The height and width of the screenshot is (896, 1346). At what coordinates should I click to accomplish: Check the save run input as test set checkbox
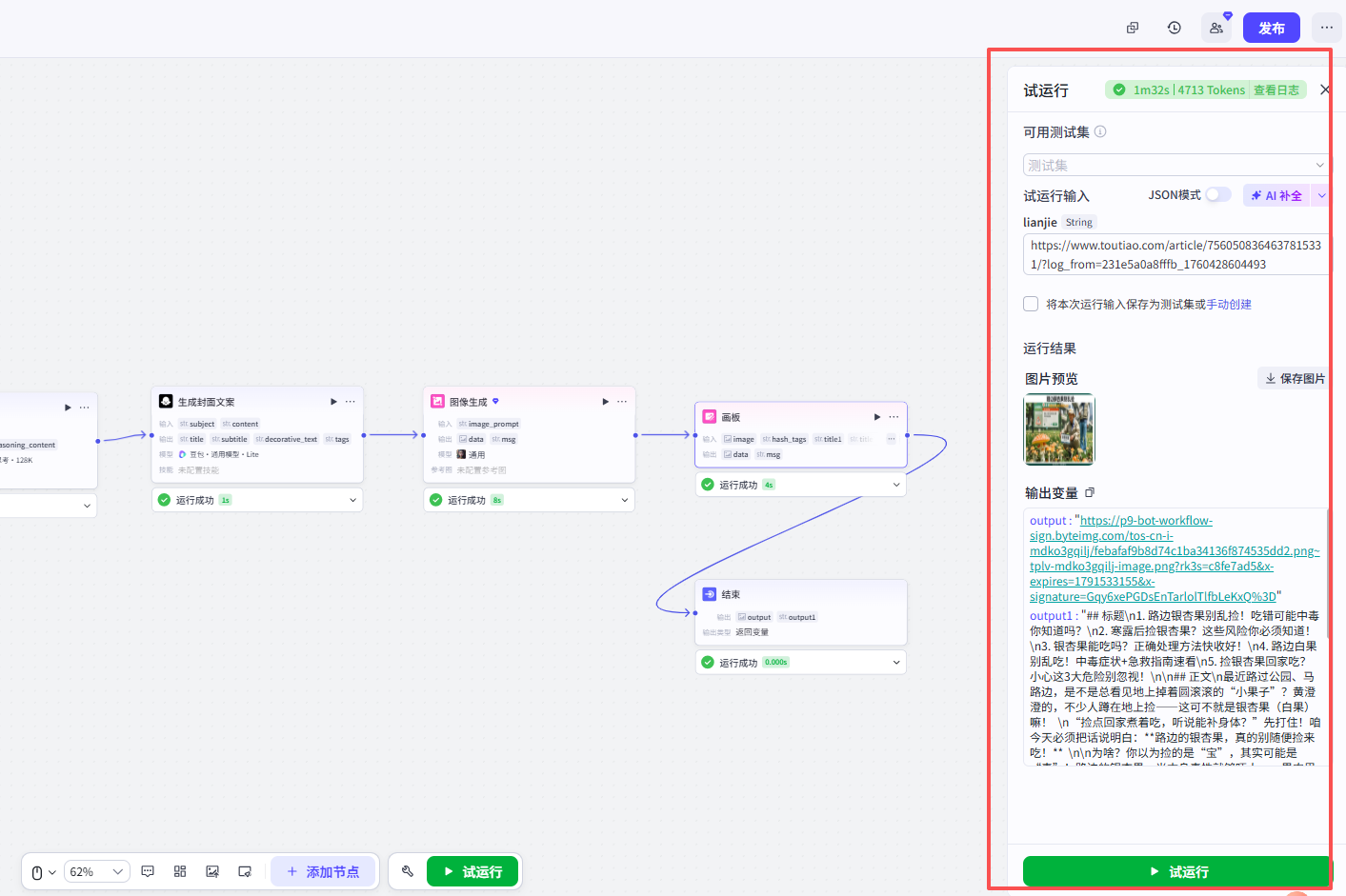point(1031,304)
